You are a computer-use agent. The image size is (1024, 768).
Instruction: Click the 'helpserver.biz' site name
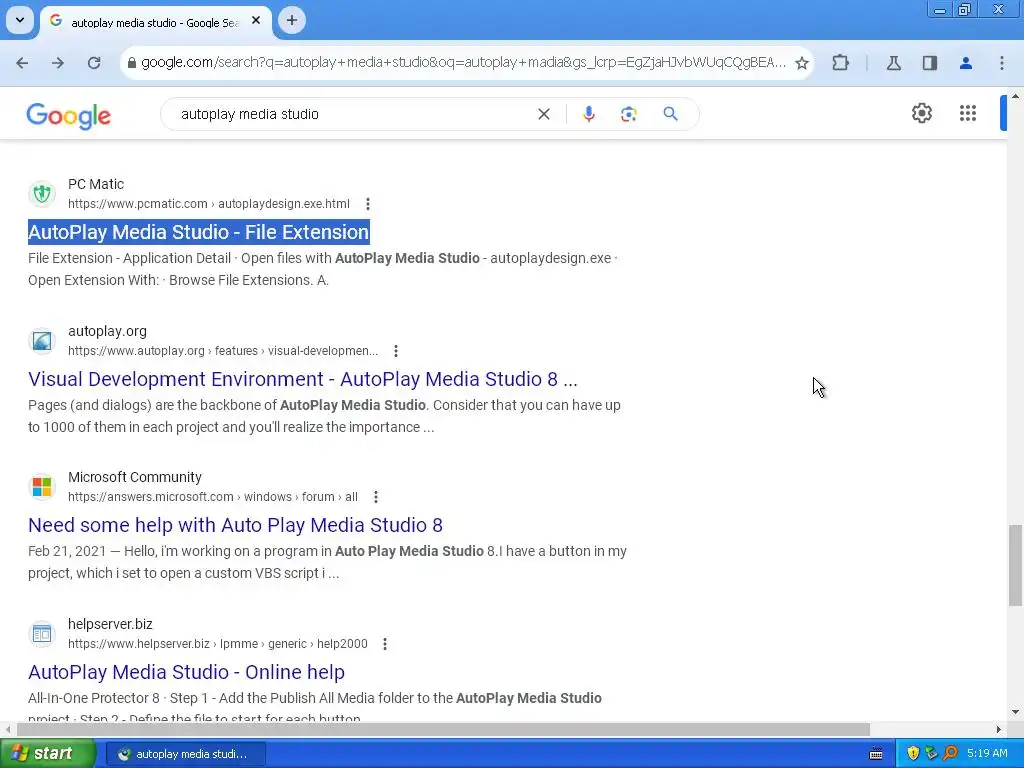coord(110,624)
